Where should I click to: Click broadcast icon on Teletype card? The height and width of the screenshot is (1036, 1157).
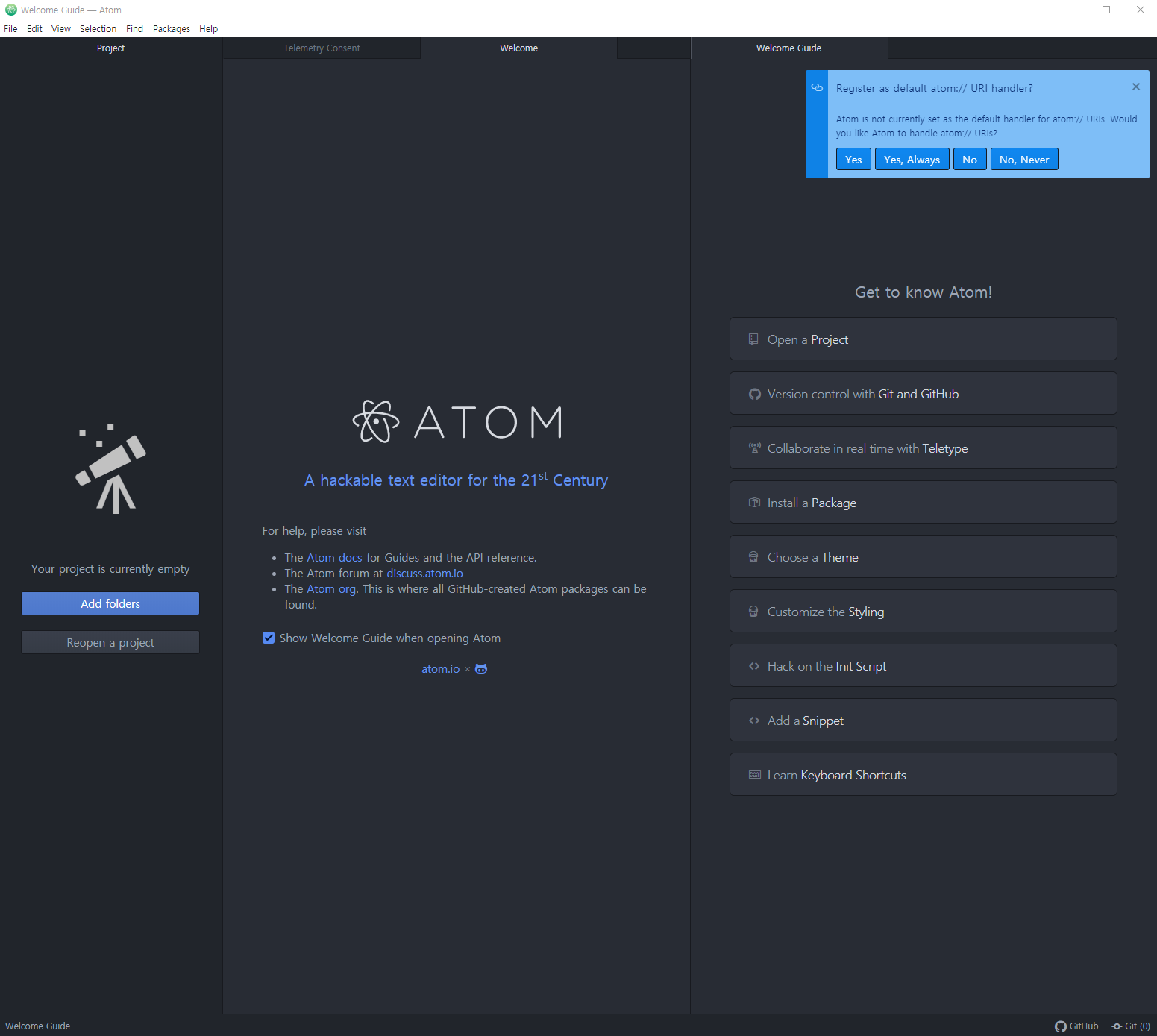click(x=755, y=448)
